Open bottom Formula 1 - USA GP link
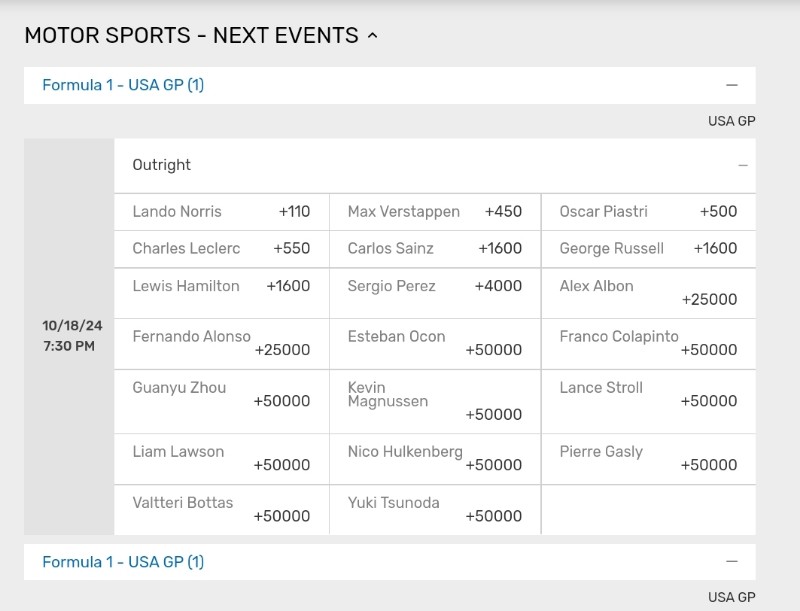The height and width of the screenshot is (611, 800). (x=123, y=562)
